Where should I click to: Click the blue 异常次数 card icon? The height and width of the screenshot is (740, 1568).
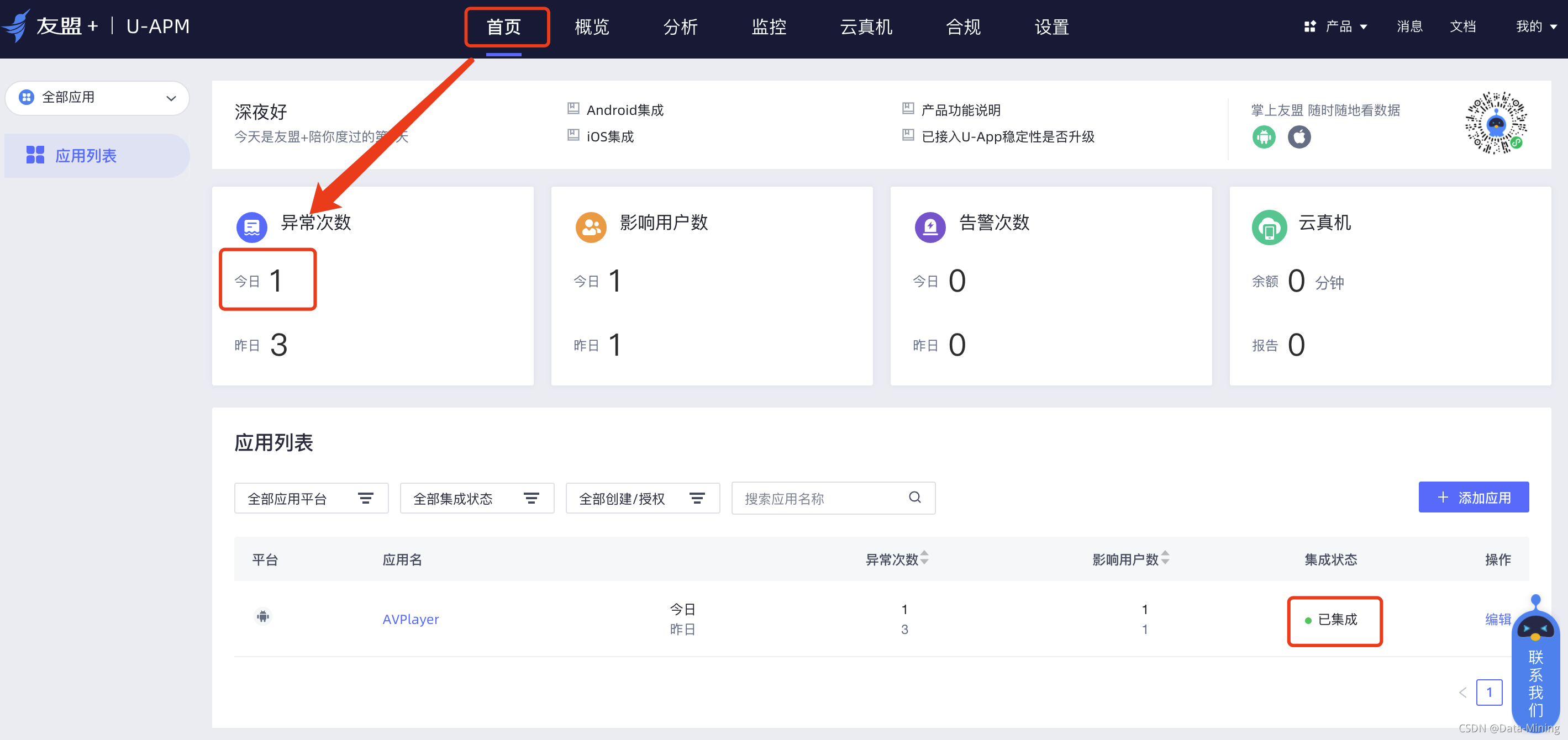coord(251,227)
